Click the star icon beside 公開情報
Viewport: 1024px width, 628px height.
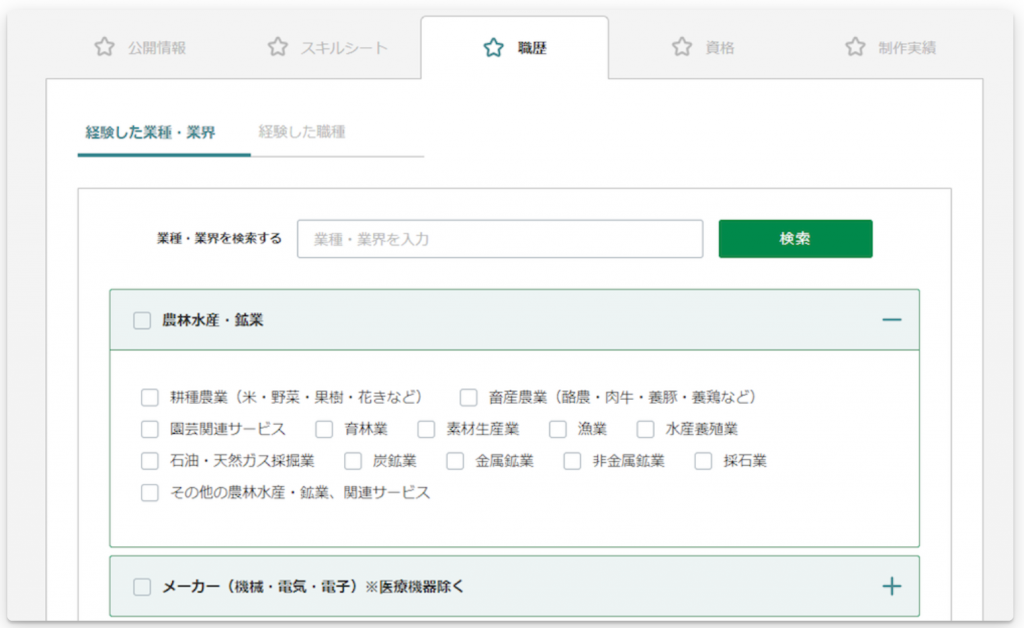pos(104,47)
